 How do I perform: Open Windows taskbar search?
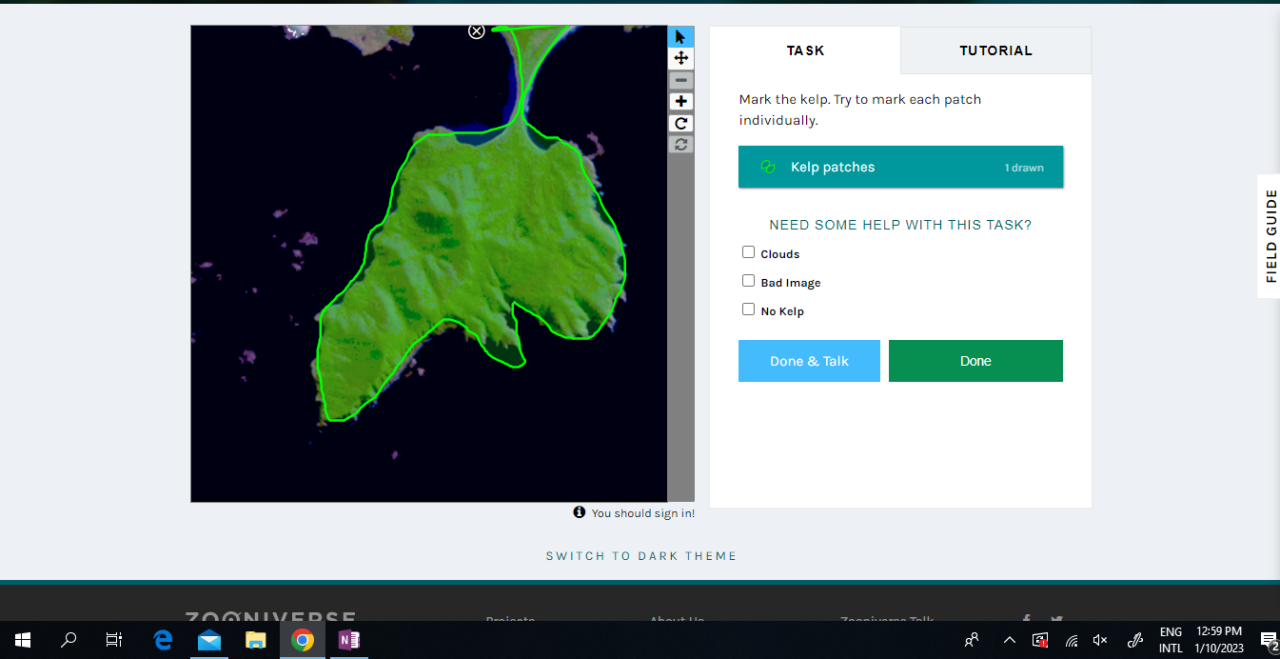(68, 640)
